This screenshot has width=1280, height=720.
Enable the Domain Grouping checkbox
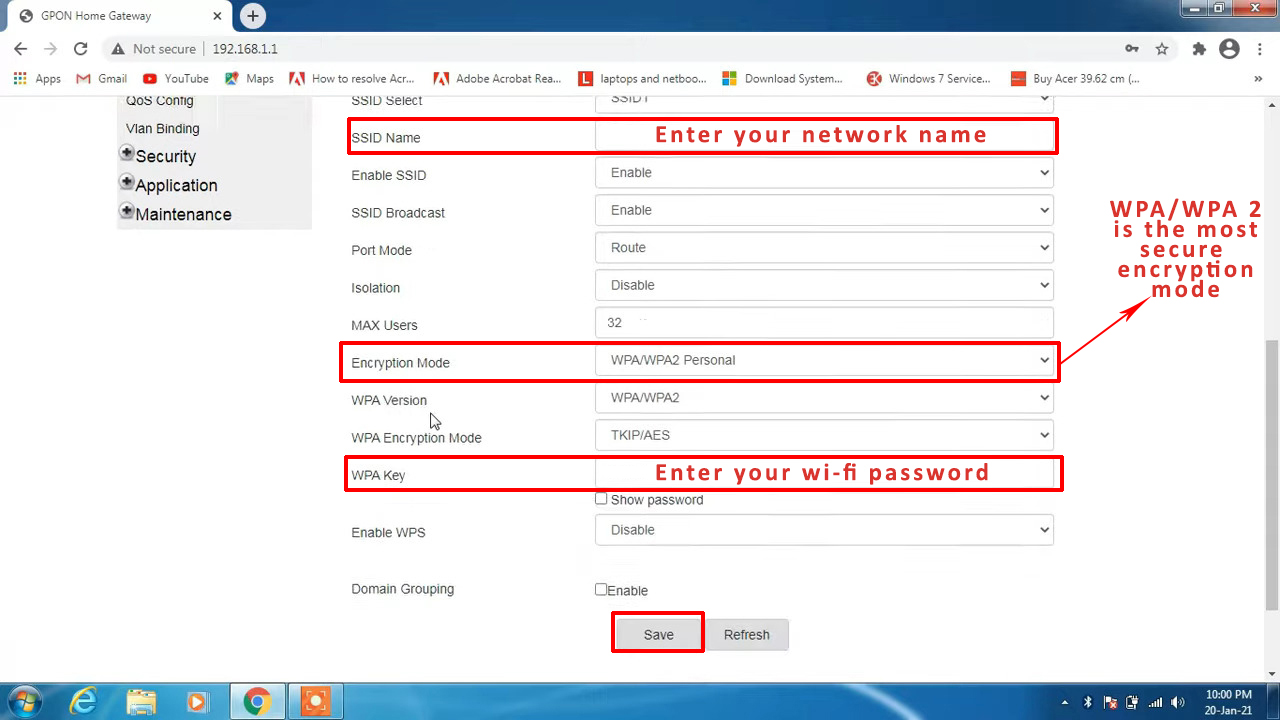601,590
